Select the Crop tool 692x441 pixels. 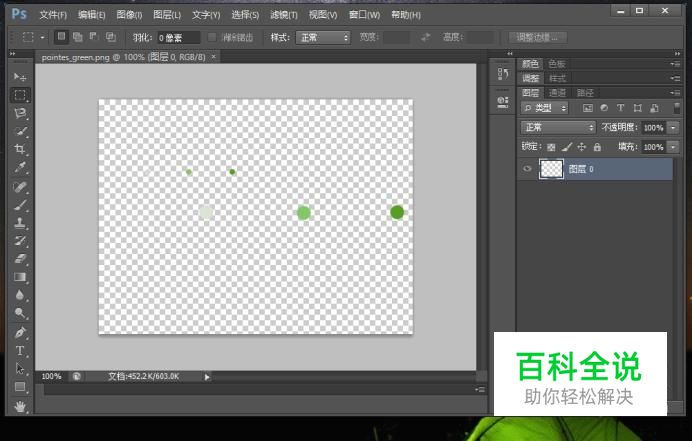tap(20, 149)
